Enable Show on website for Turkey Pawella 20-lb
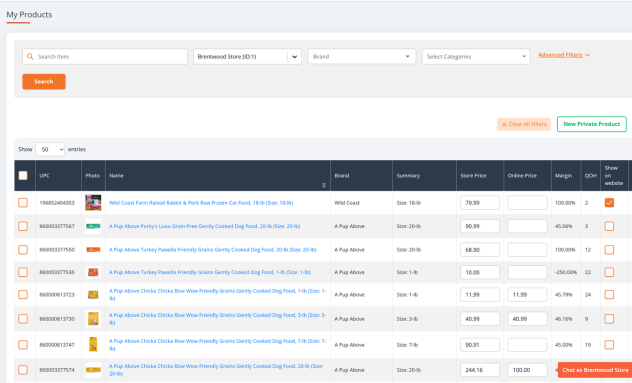The image size is (632, 383). coord(609,250)
